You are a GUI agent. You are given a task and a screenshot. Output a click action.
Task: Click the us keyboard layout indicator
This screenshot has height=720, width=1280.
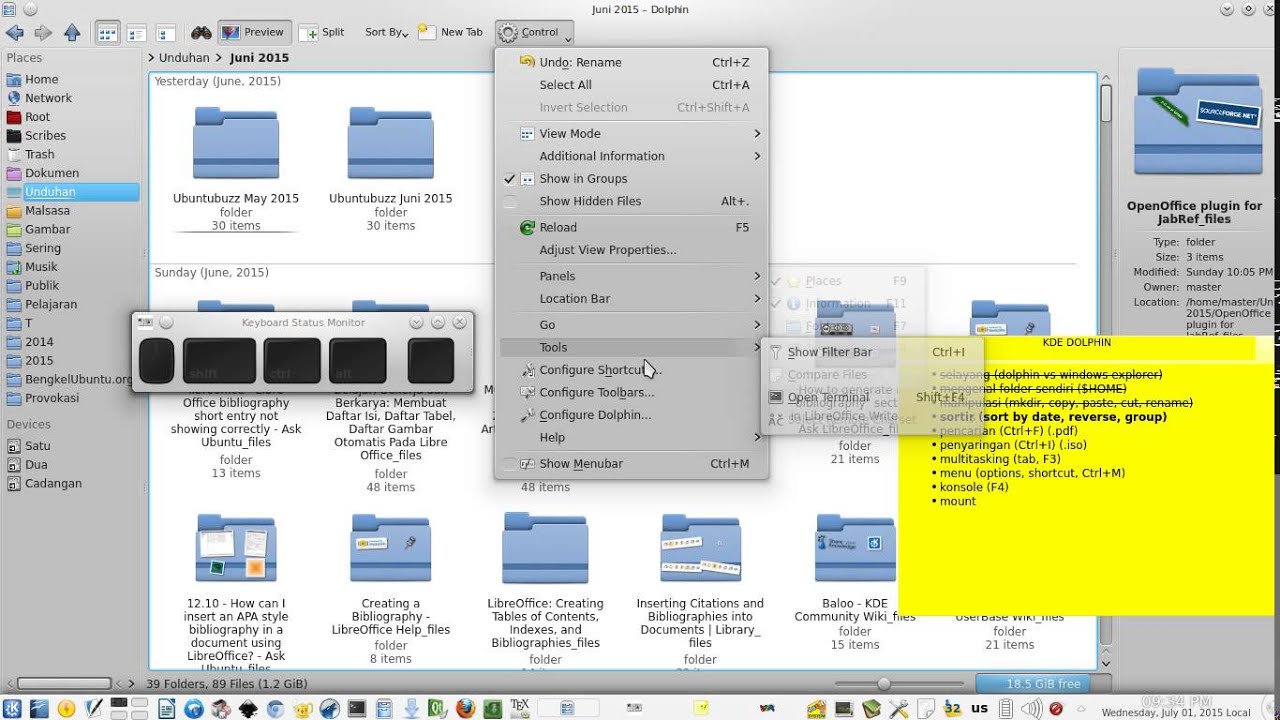tap(979, 709)
